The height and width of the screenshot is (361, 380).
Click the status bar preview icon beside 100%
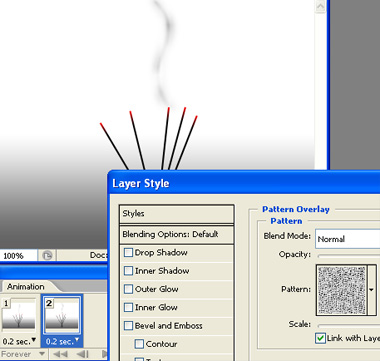tap(47, 256)
